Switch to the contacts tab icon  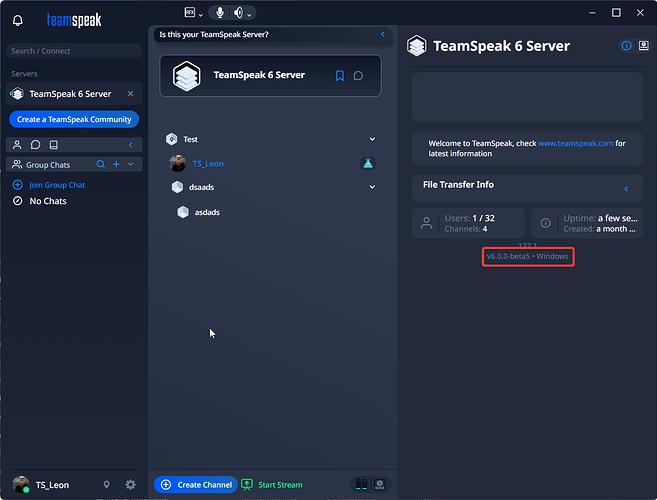point(18,145)
